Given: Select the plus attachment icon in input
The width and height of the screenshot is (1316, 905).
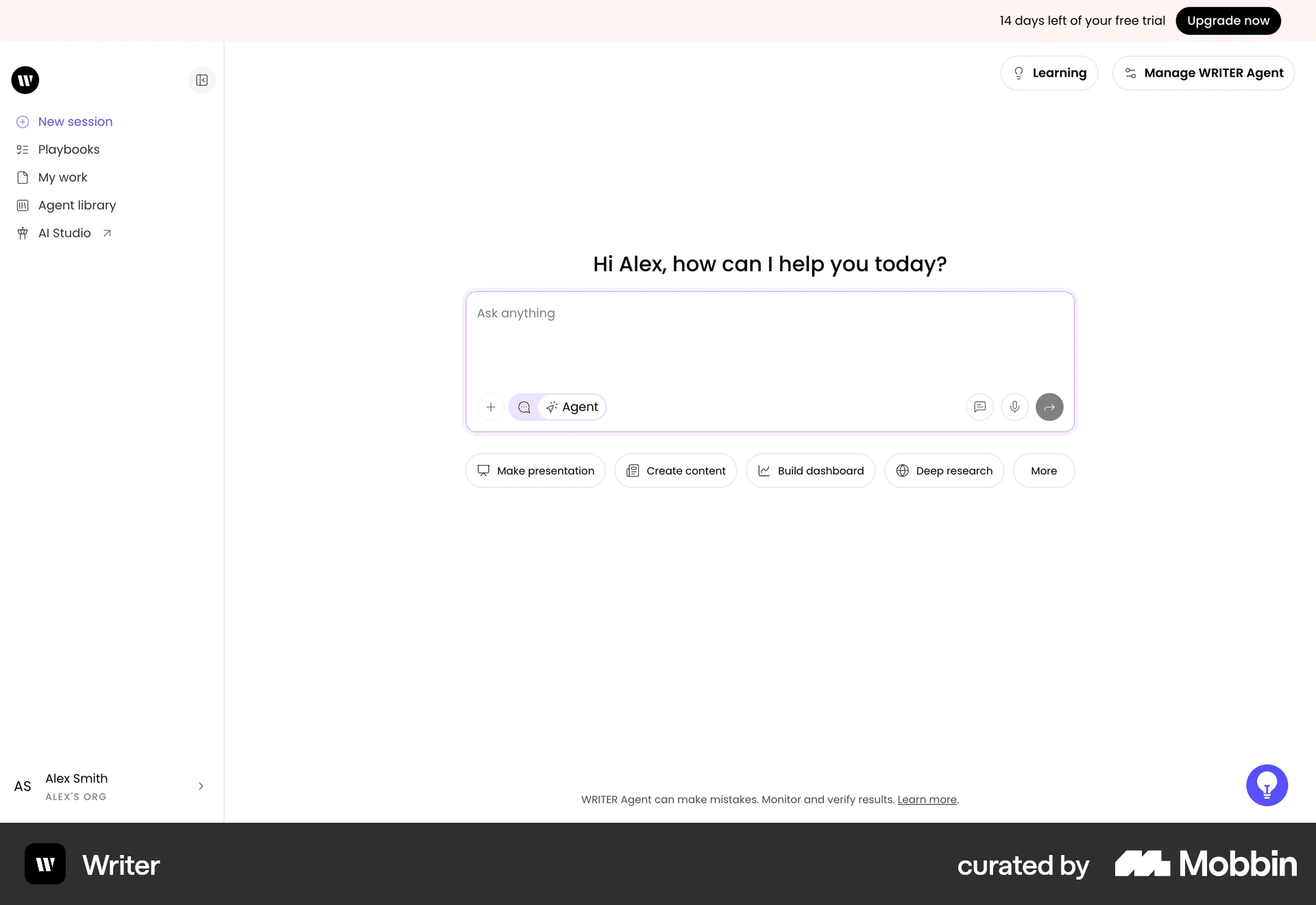Looking at the screenshot, I should tap(491, 407).
